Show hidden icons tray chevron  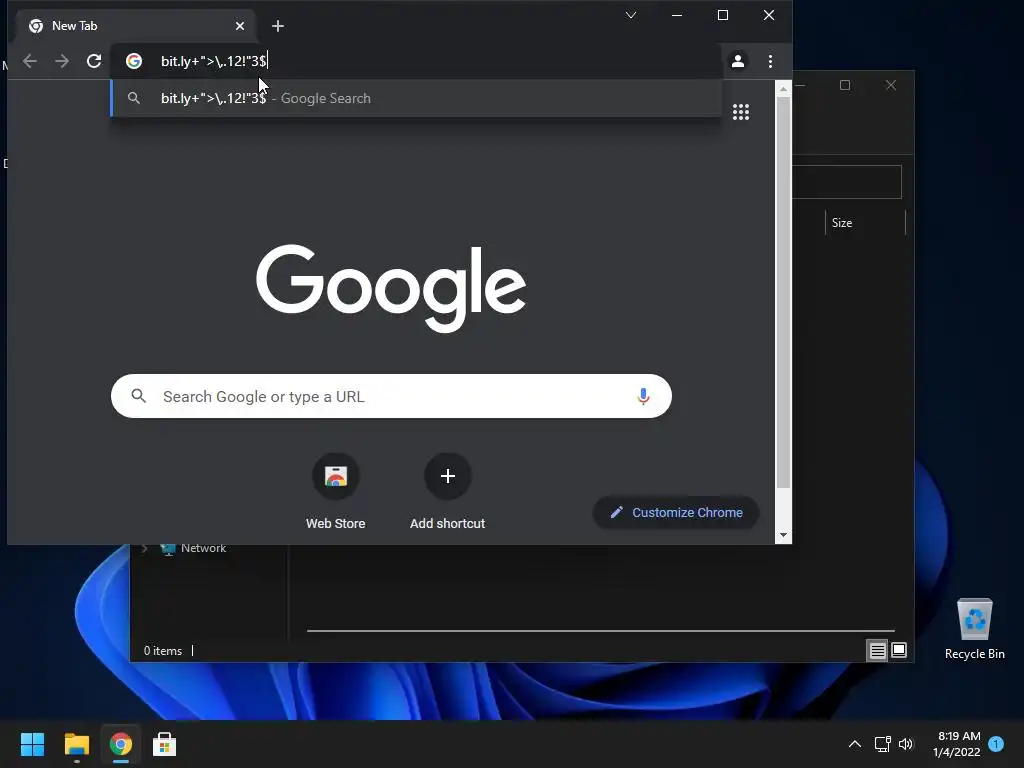854,744
